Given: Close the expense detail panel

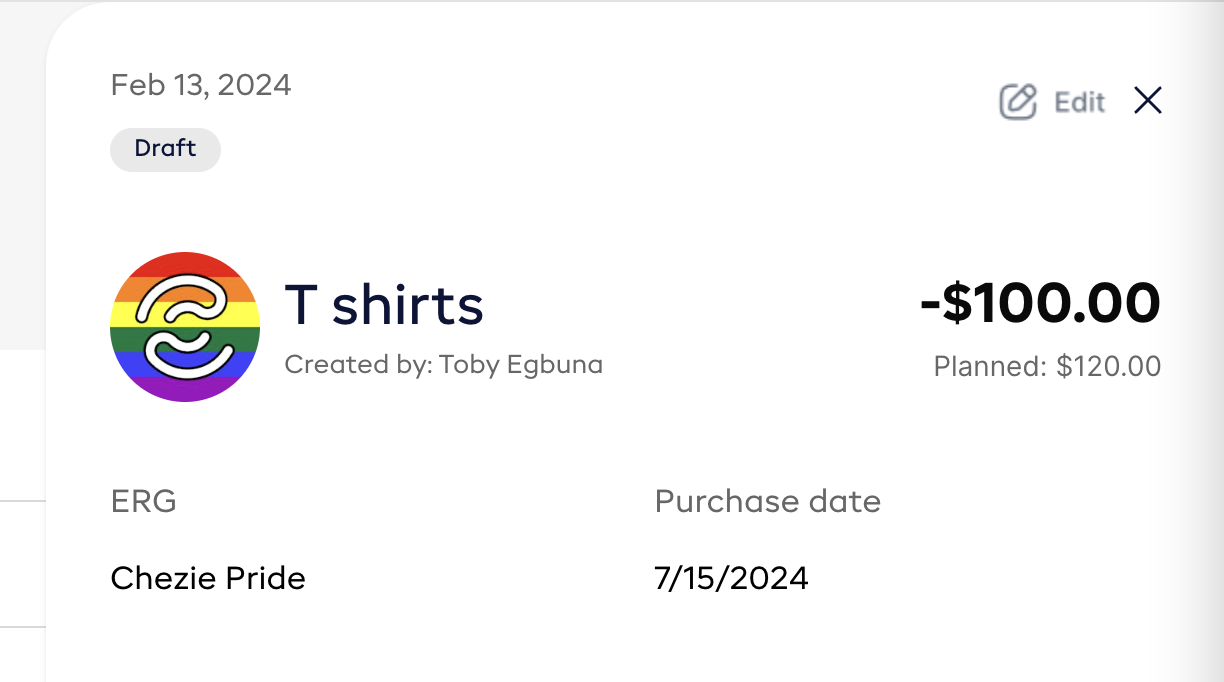Looking at the screenshot, I should (x=1147, y=100).
